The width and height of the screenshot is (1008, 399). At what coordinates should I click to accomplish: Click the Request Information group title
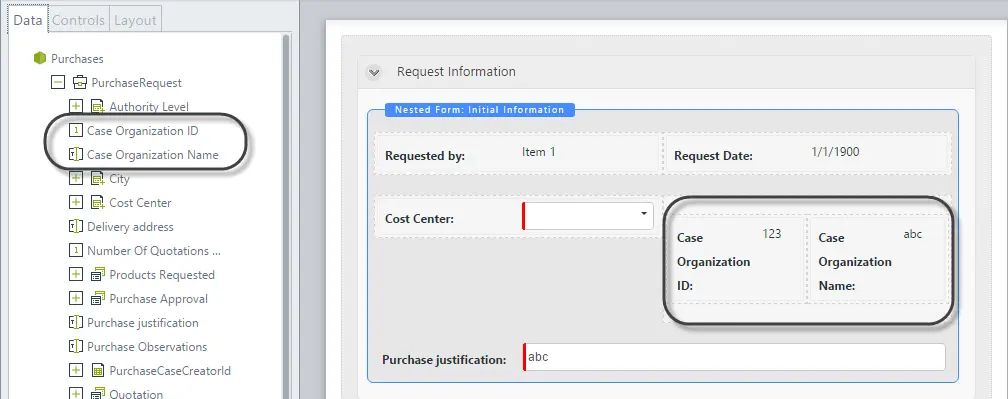tap(456, 71)
